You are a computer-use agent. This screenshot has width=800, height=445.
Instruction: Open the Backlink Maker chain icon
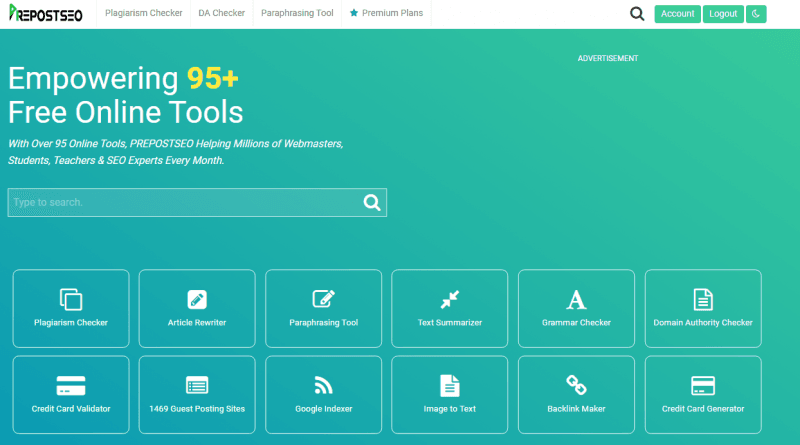[576, 383]
